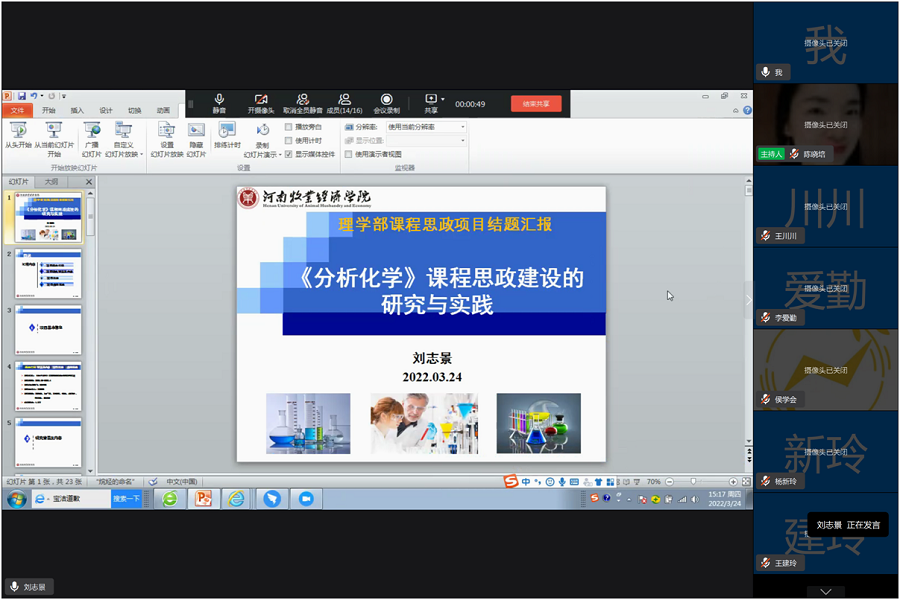Click the red 结束共享 button

coord(536,104)
